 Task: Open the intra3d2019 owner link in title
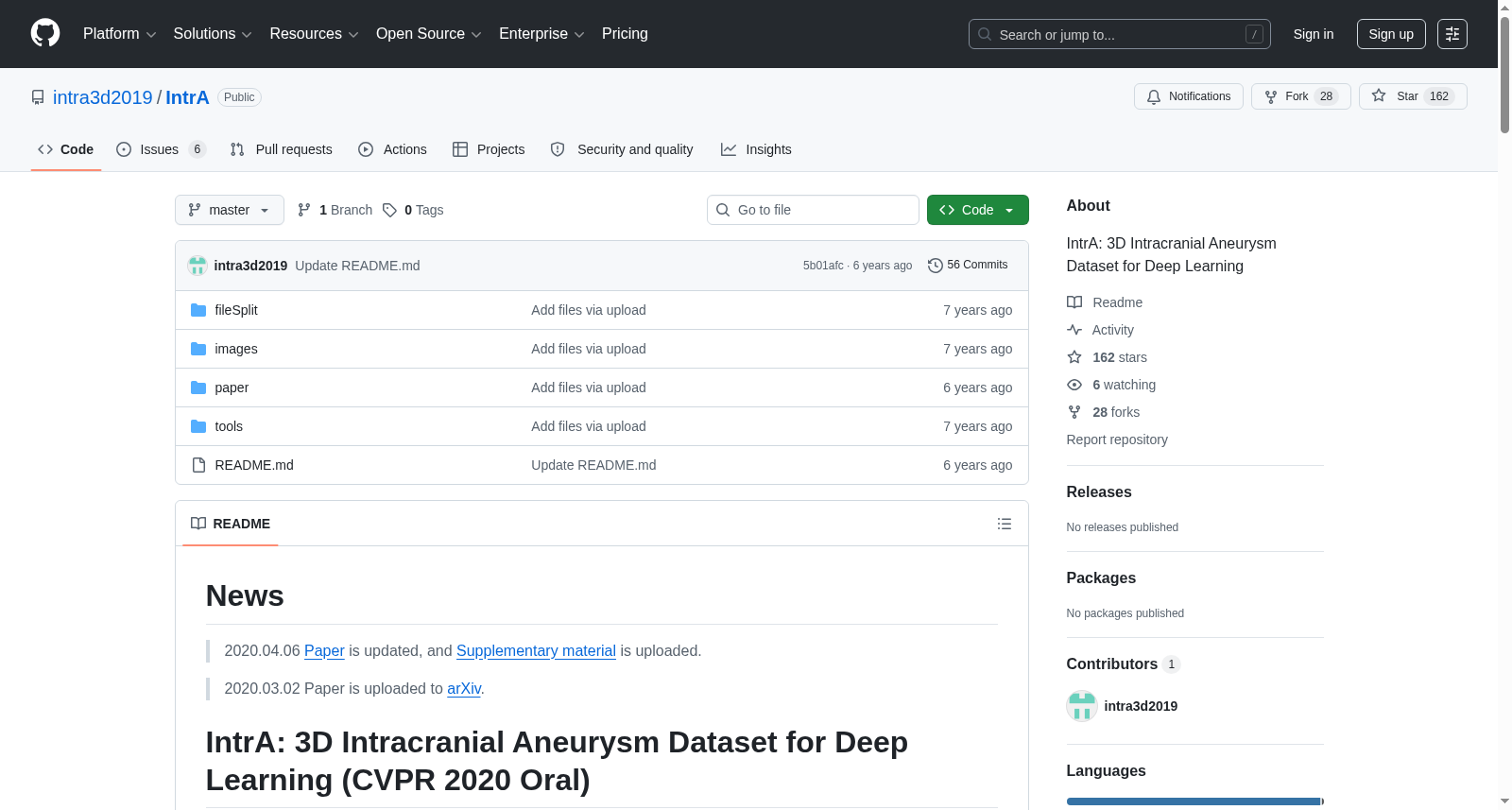coord(103,97)
